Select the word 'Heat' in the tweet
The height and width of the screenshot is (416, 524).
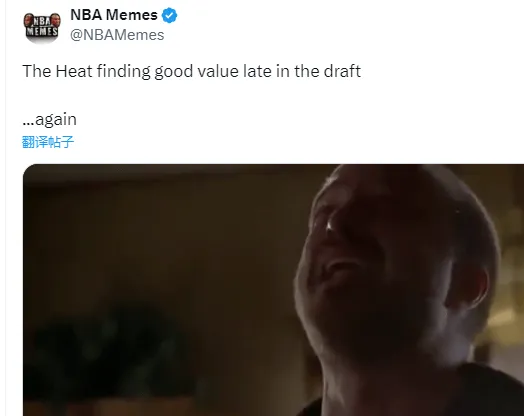click(74, 71)
